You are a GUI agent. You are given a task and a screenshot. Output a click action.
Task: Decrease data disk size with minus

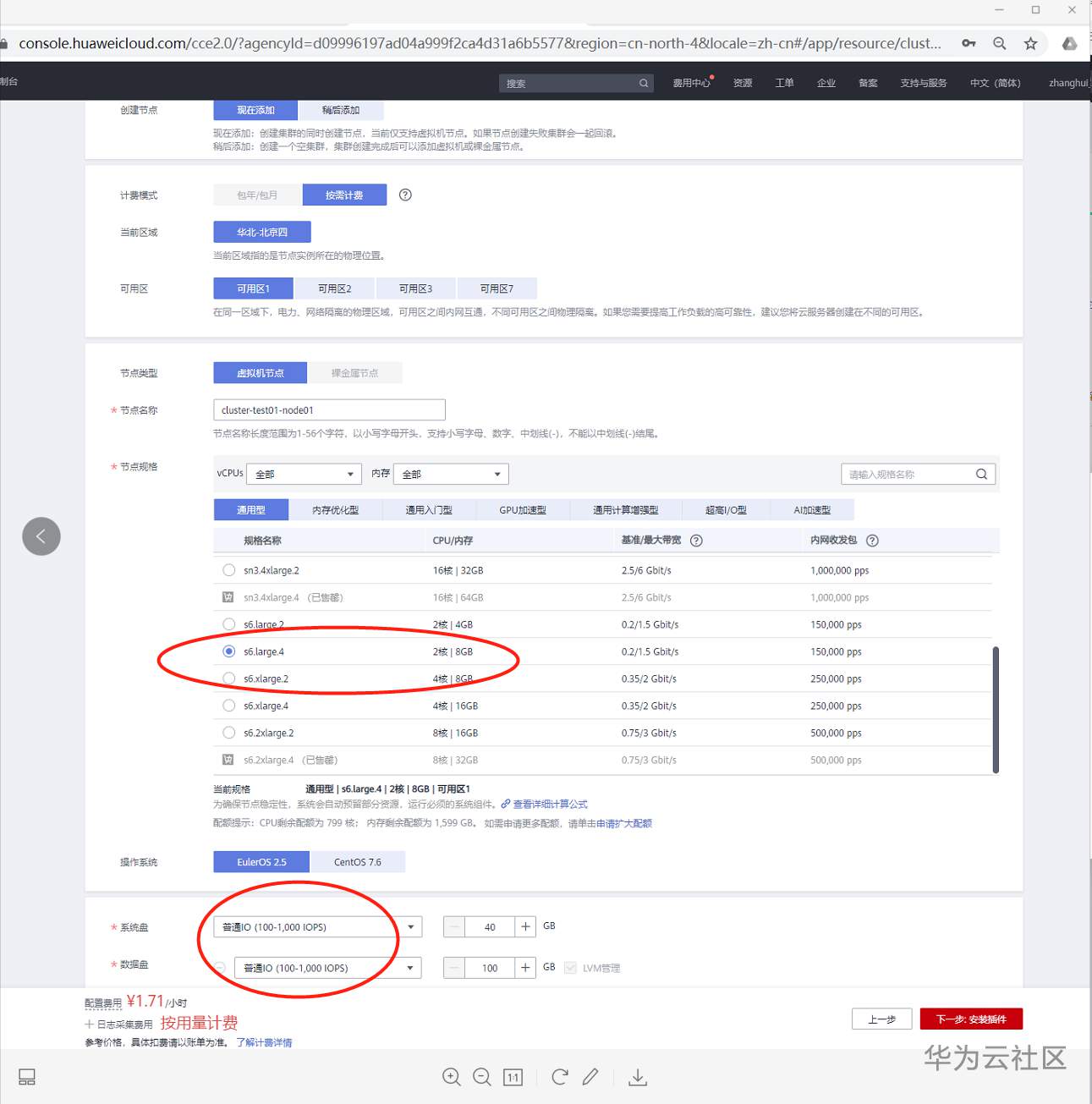[454, 968]
